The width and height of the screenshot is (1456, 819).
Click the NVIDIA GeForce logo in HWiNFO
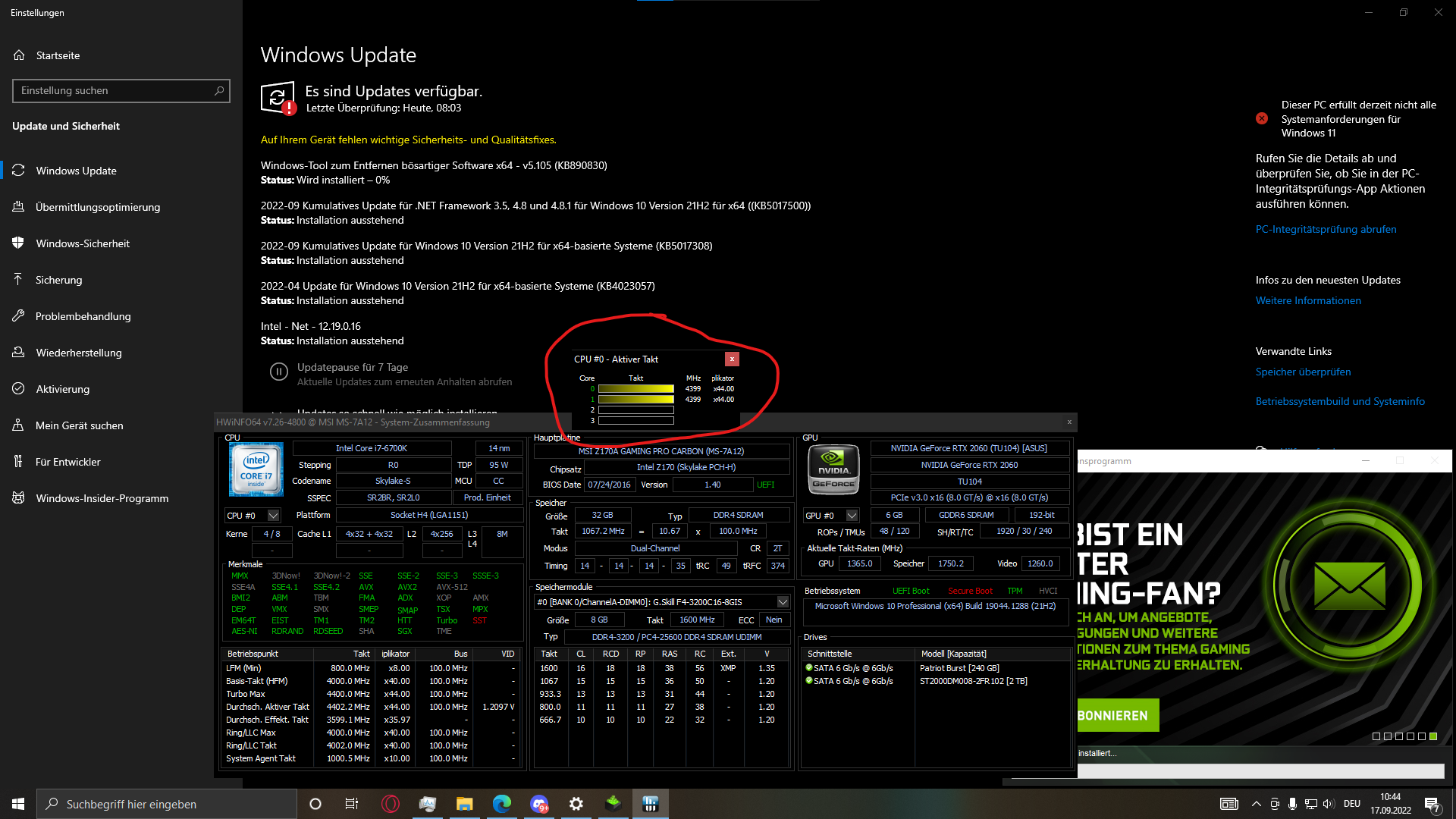point(833,470)
